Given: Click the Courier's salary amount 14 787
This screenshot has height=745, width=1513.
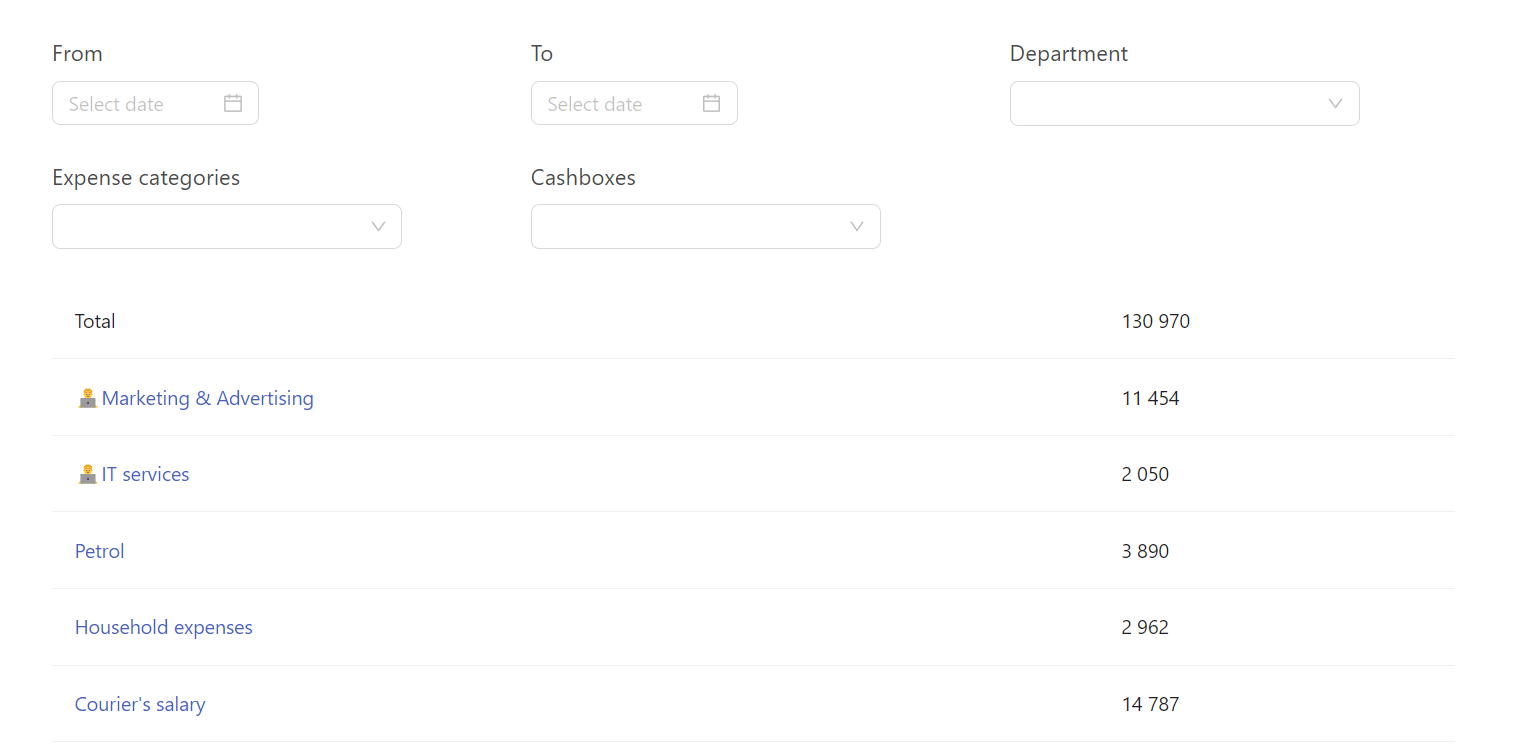Looking at the screenshot, I should point(1150,704).
